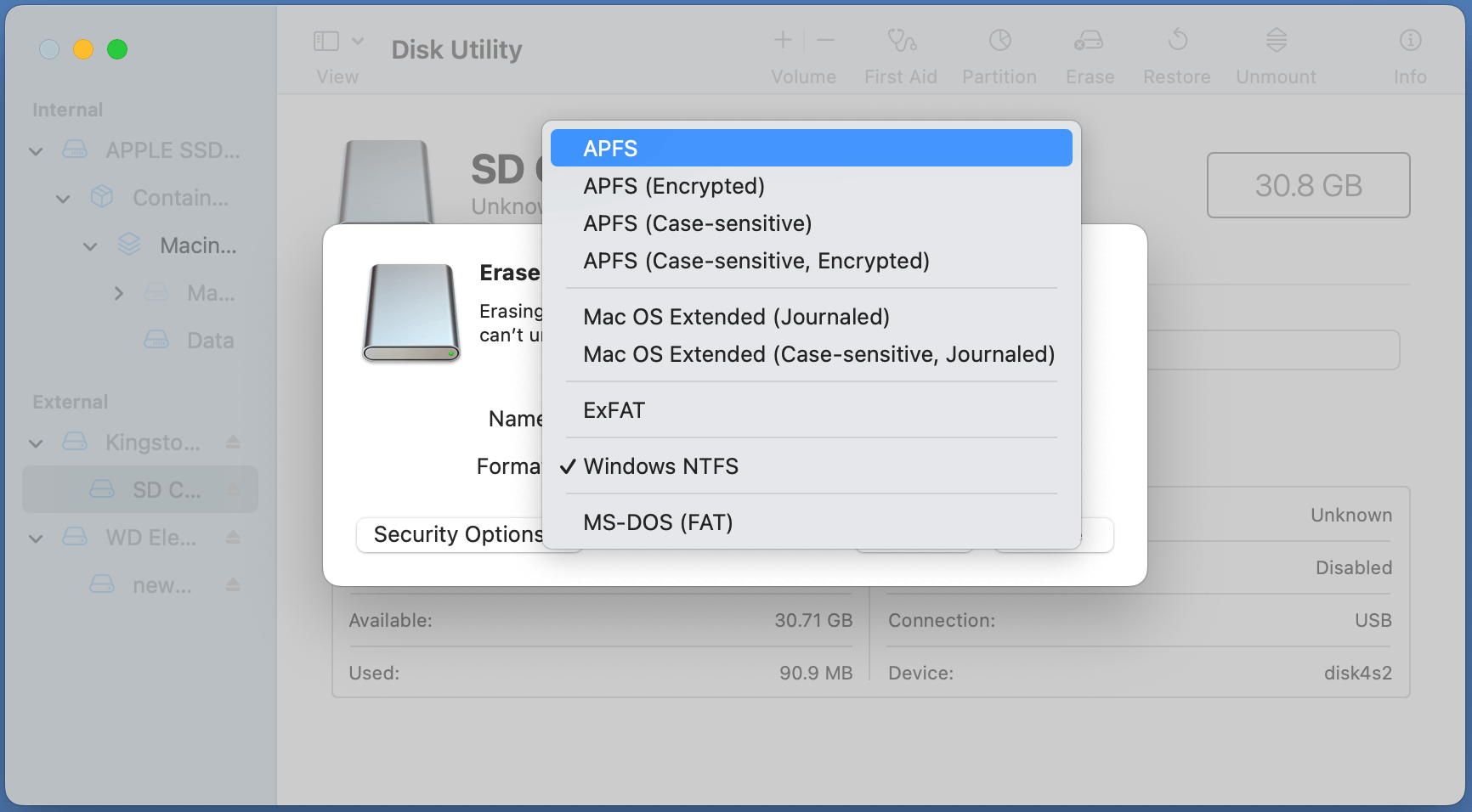The height and width of the screenshot is (812, 1472).
Task: Select the Data volume in sidebar
Action: pos(210,340)
